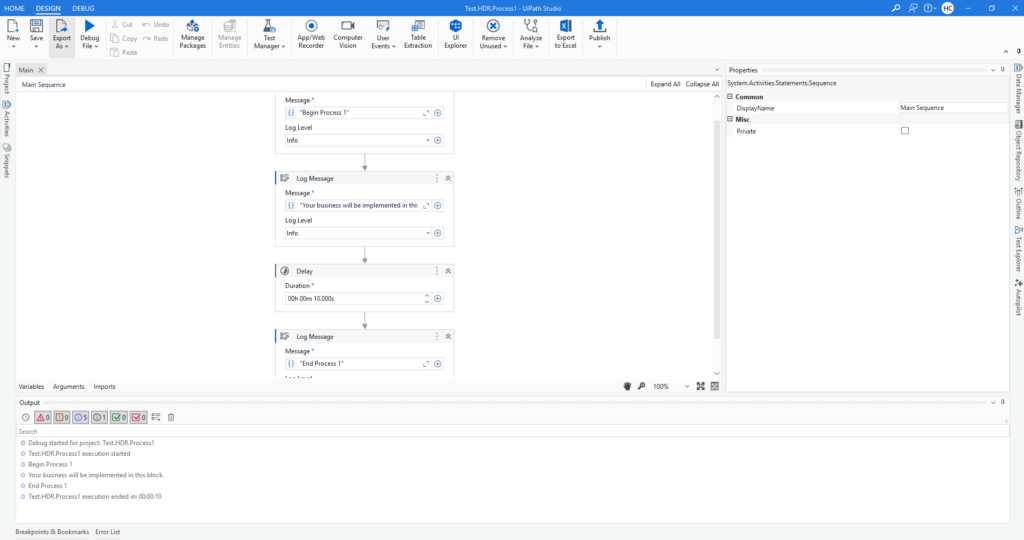Click the Table Extraction icon
Viewport: 1024px width, 540px height.
(x=418, y=33)
